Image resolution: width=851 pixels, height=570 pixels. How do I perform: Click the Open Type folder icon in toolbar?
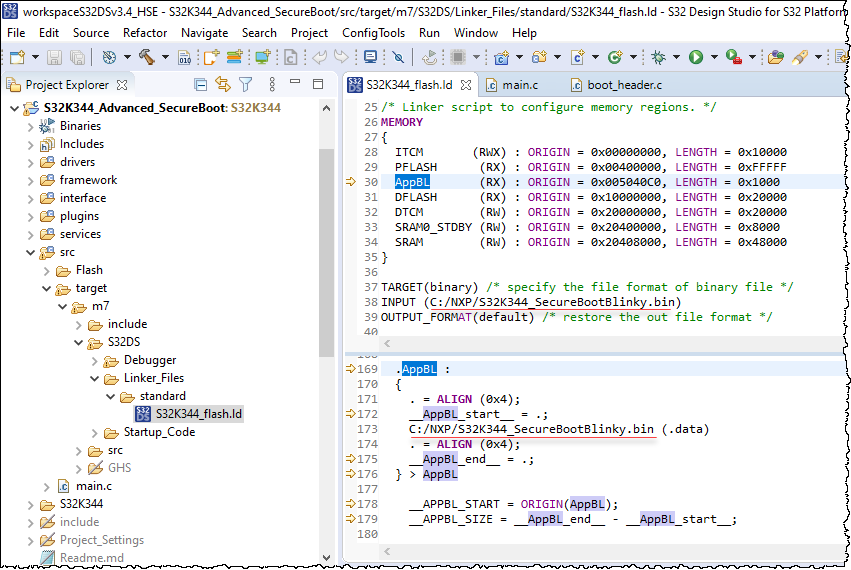[776, 58]
